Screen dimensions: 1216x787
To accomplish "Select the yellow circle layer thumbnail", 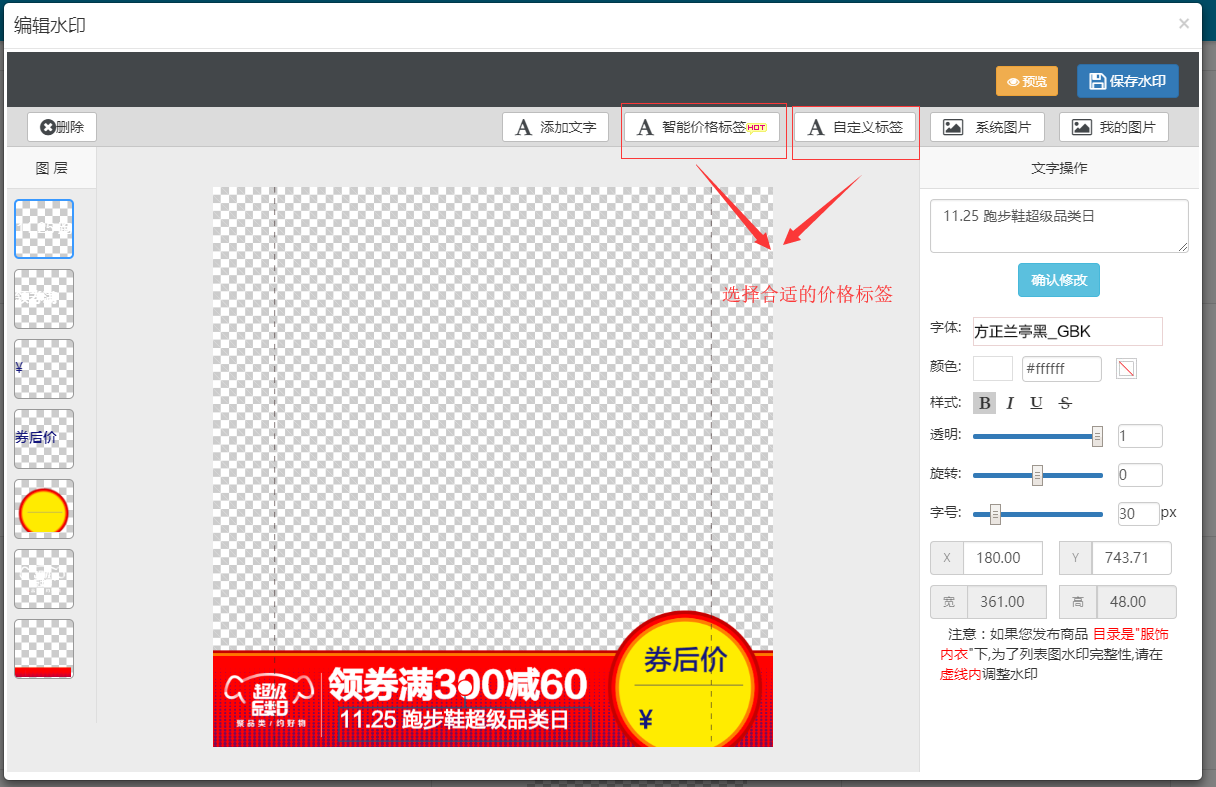I will 44,509.
